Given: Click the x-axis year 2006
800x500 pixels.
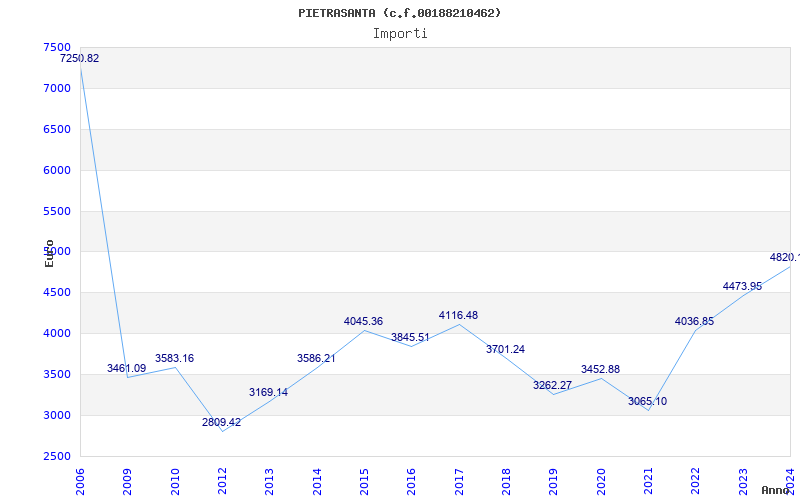Looking at the screenshot, I should click(x=80, y=482).
